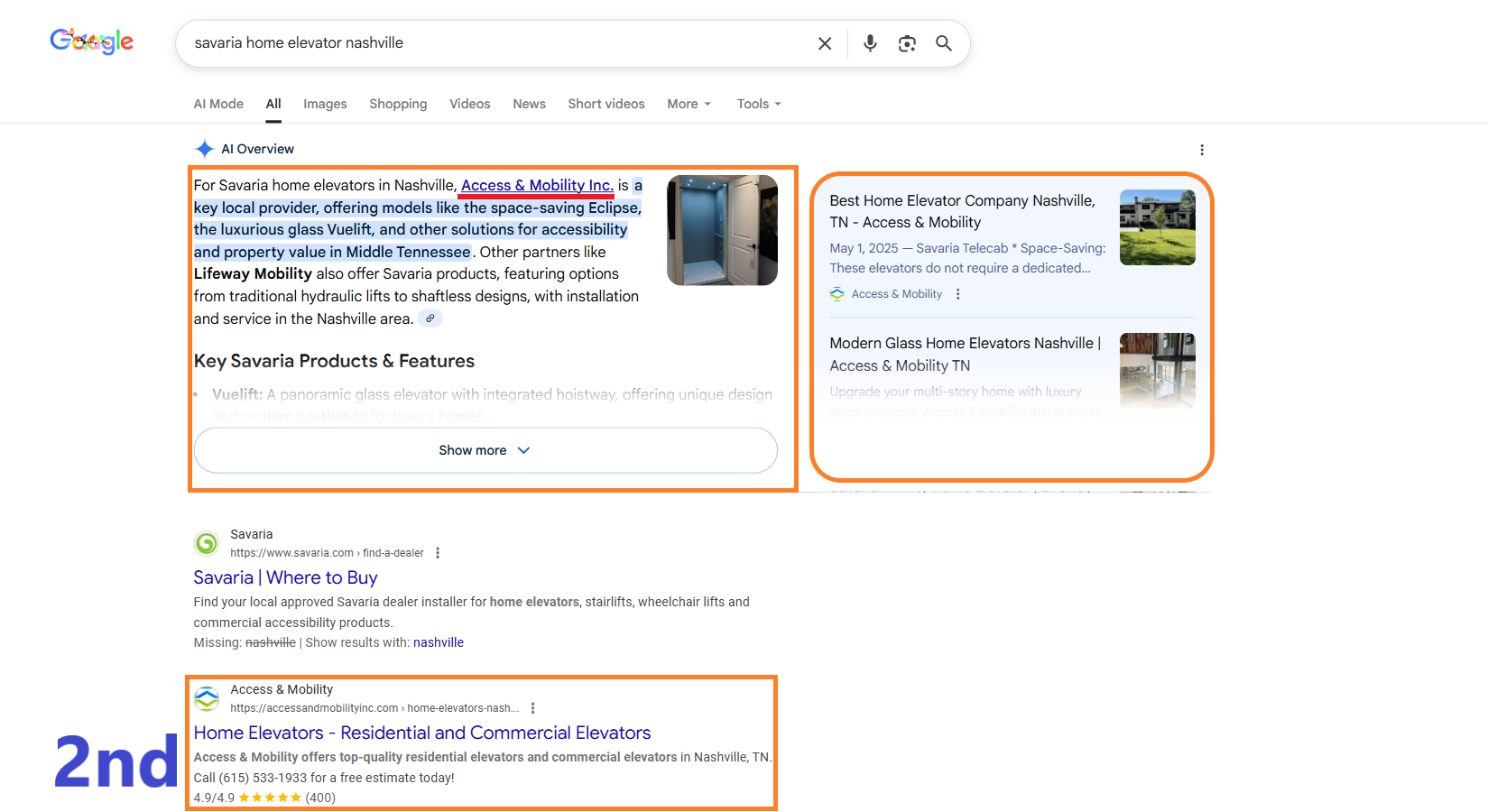Open the Videos tab
The height and width of the screenshot is (812, 1488).
470,104
